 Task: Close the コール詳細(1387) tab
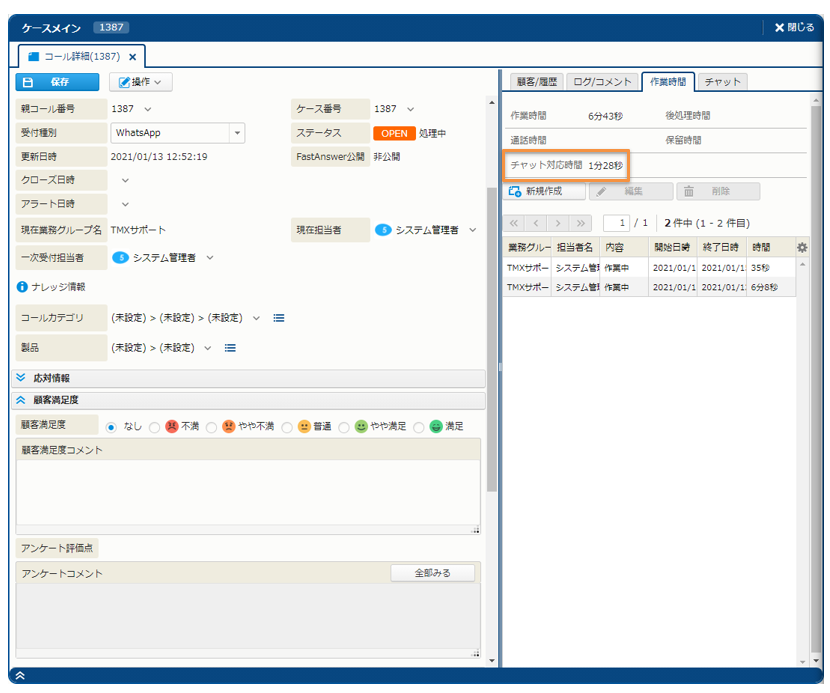pyautogui.click(x=132, y=57)
